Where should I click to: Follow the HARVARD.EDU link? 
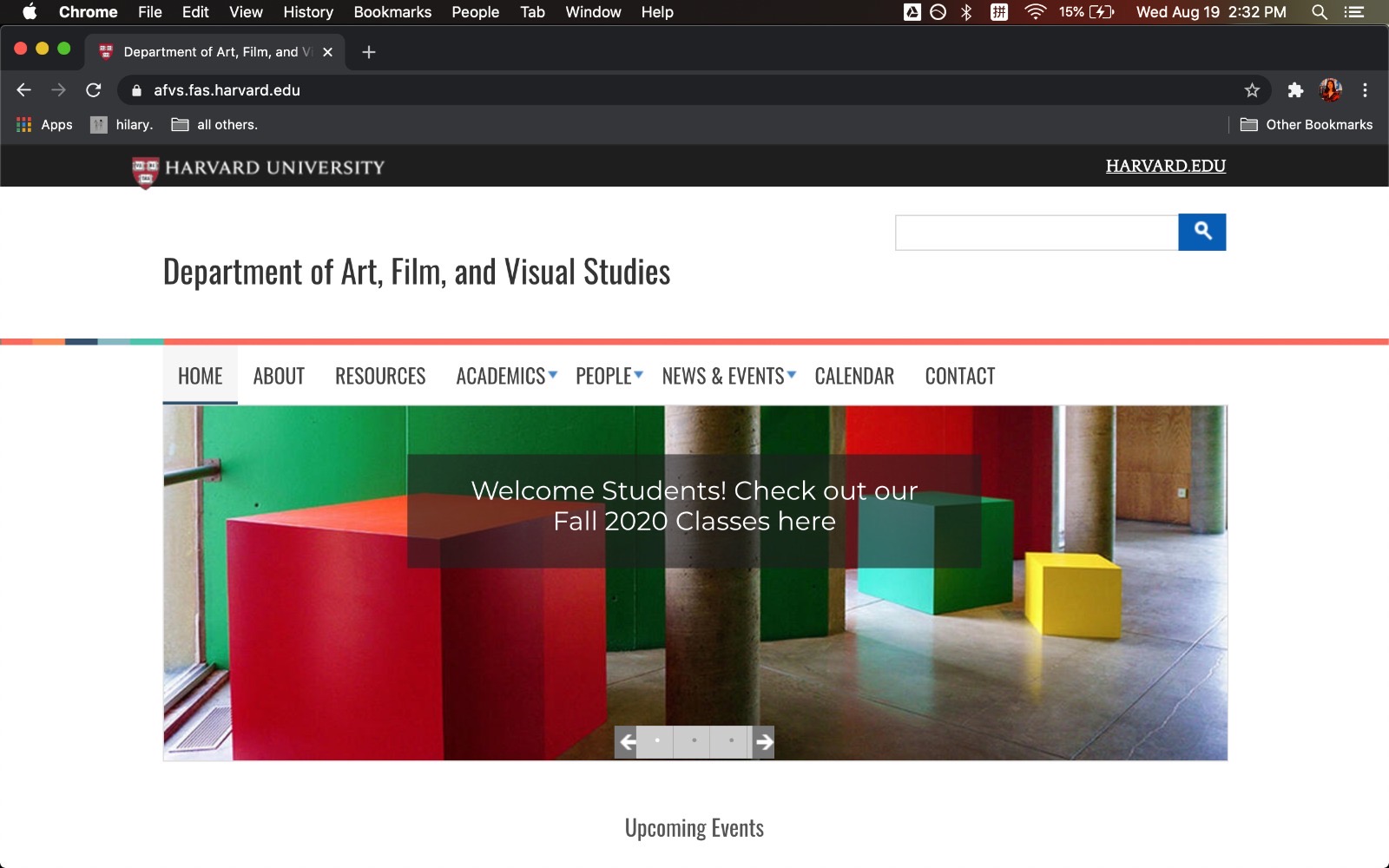[x=1165, y=166]
